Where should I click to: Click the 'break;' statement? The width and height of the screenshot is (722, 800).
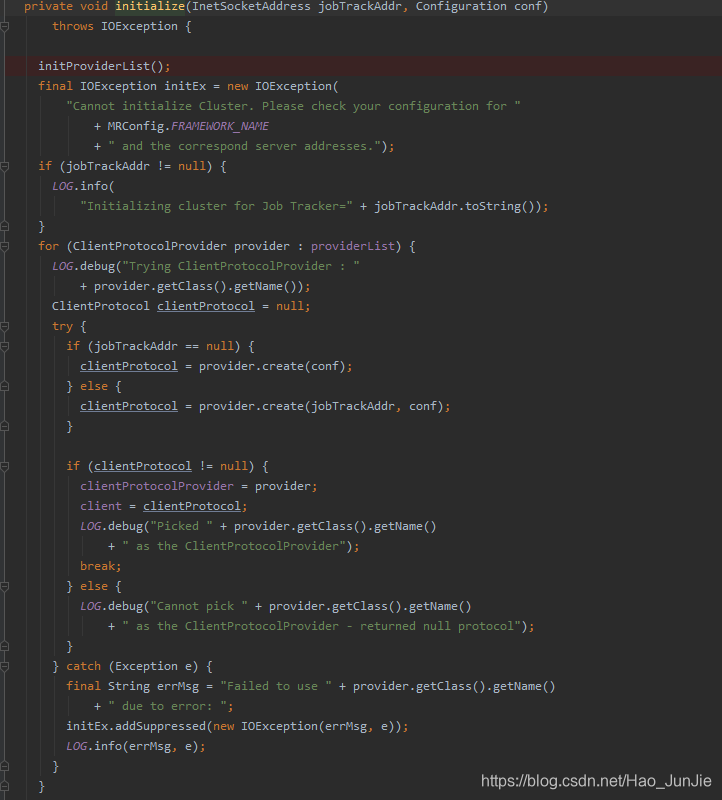pos(101,566)
